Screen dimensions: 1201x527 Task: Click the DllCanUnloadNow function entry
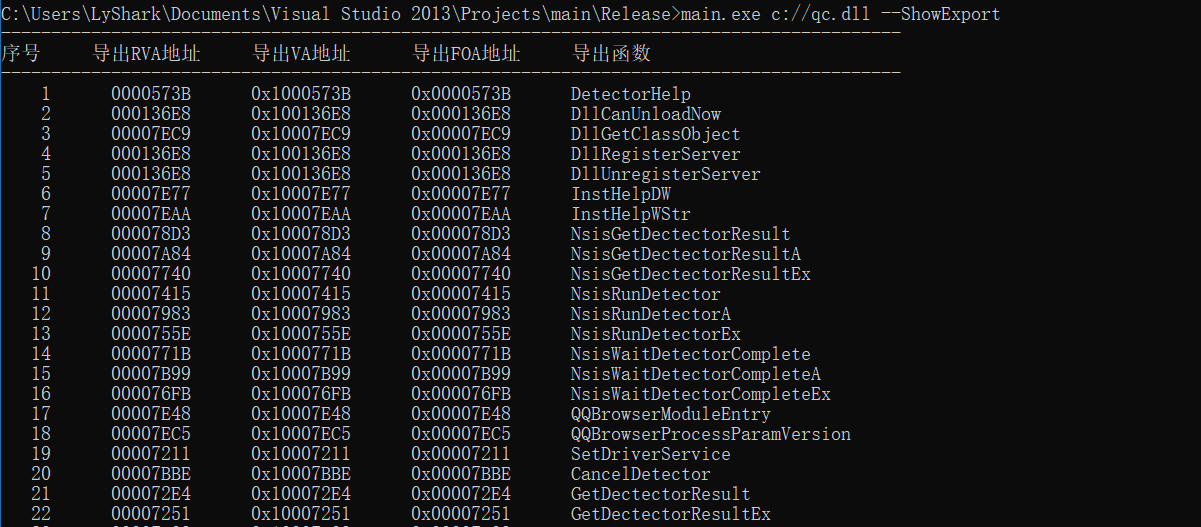pyautogui.click(x=645, y=114)
